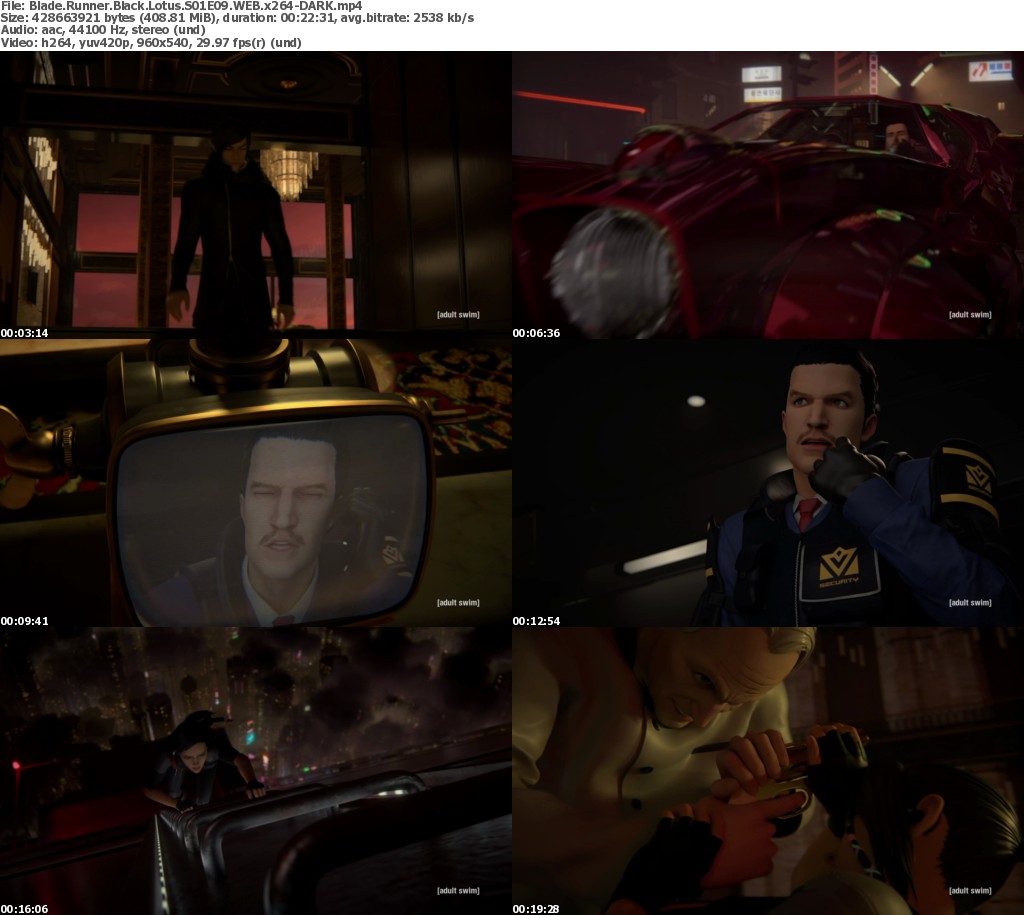Click the 00:03:14 timestamp
The height and width of the screenshot is (915, 1024).
(25, 333)
